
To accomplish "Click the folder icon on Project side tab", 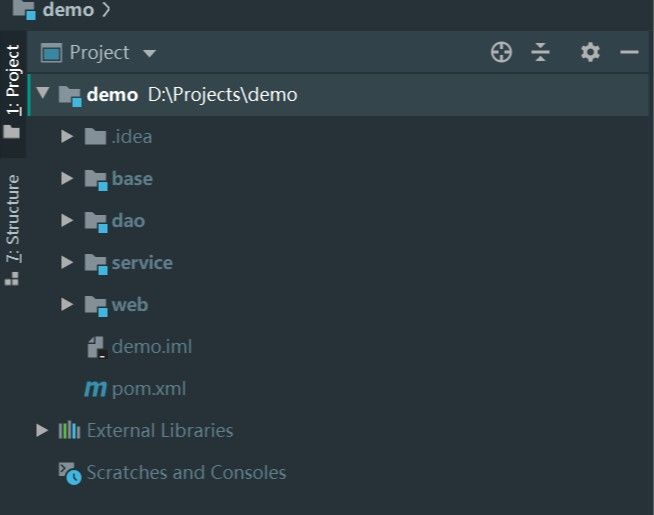I will coord(12,132).
